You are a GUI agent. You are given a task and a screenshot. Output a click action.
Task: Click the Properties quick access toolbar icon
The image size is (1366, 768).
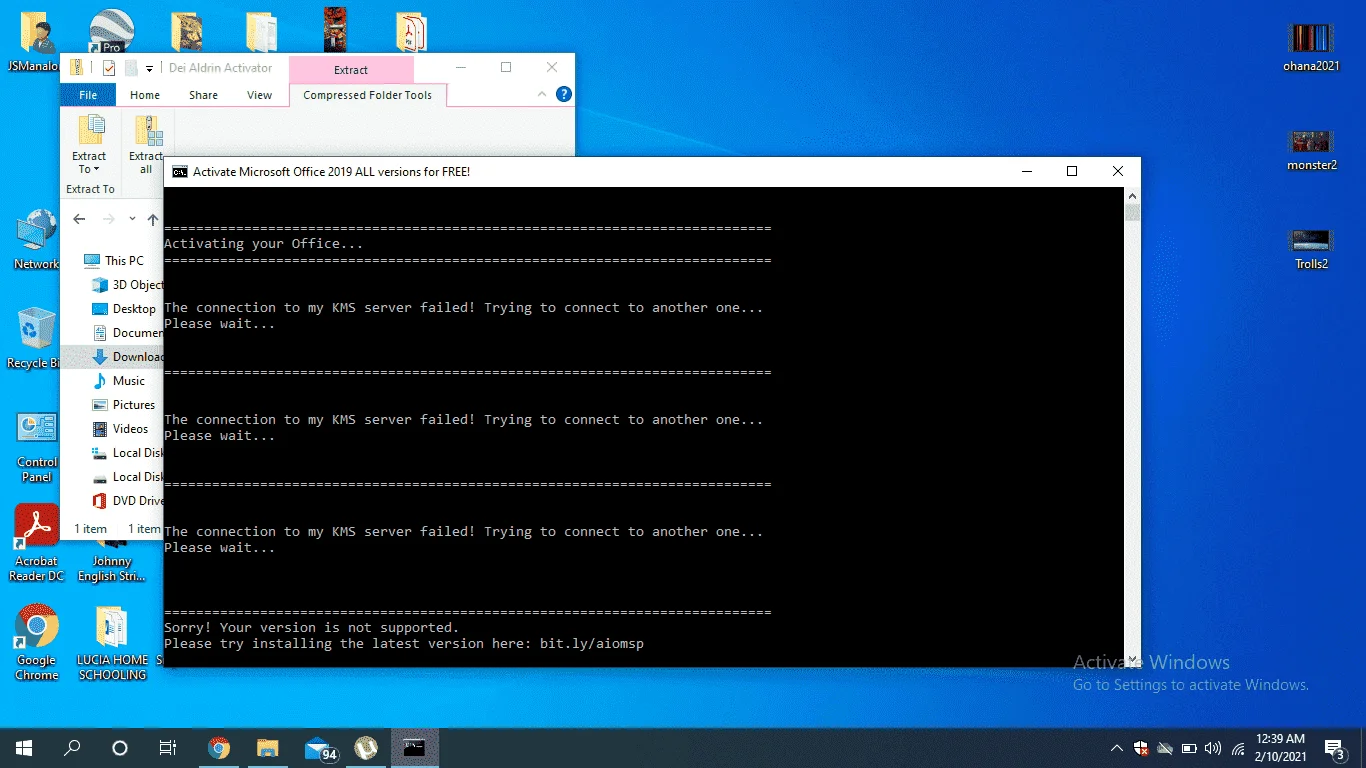110,68
